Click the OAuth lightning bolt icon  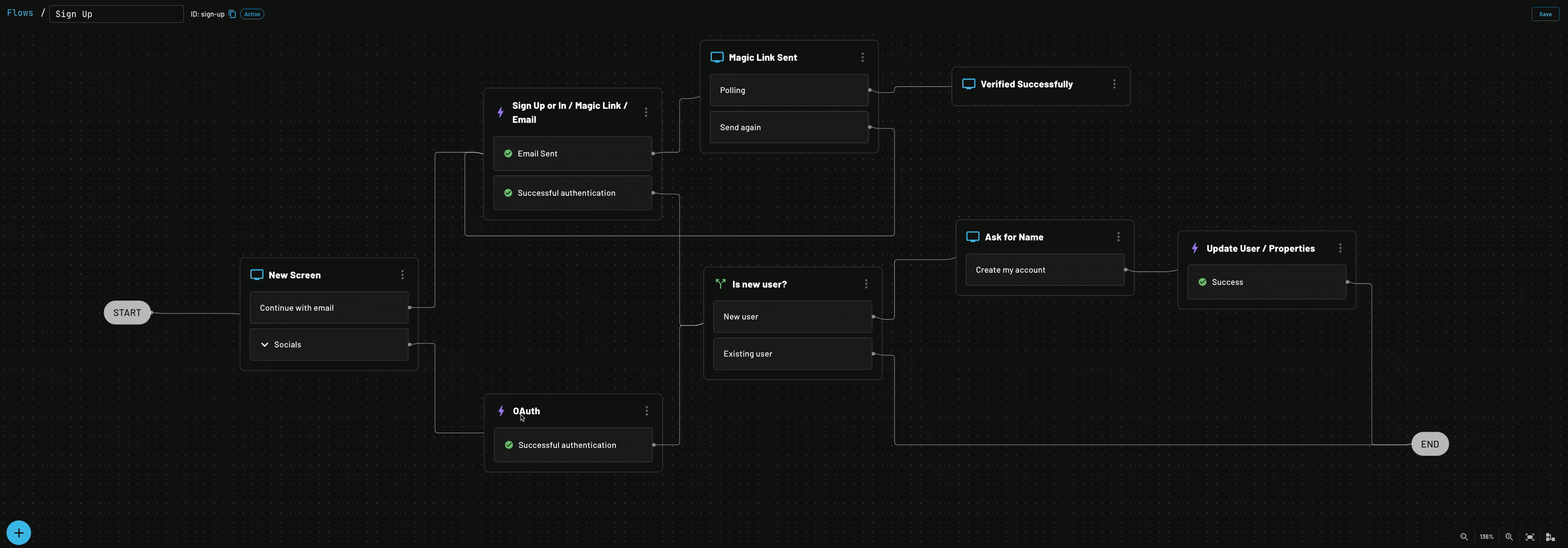(501, 411)
